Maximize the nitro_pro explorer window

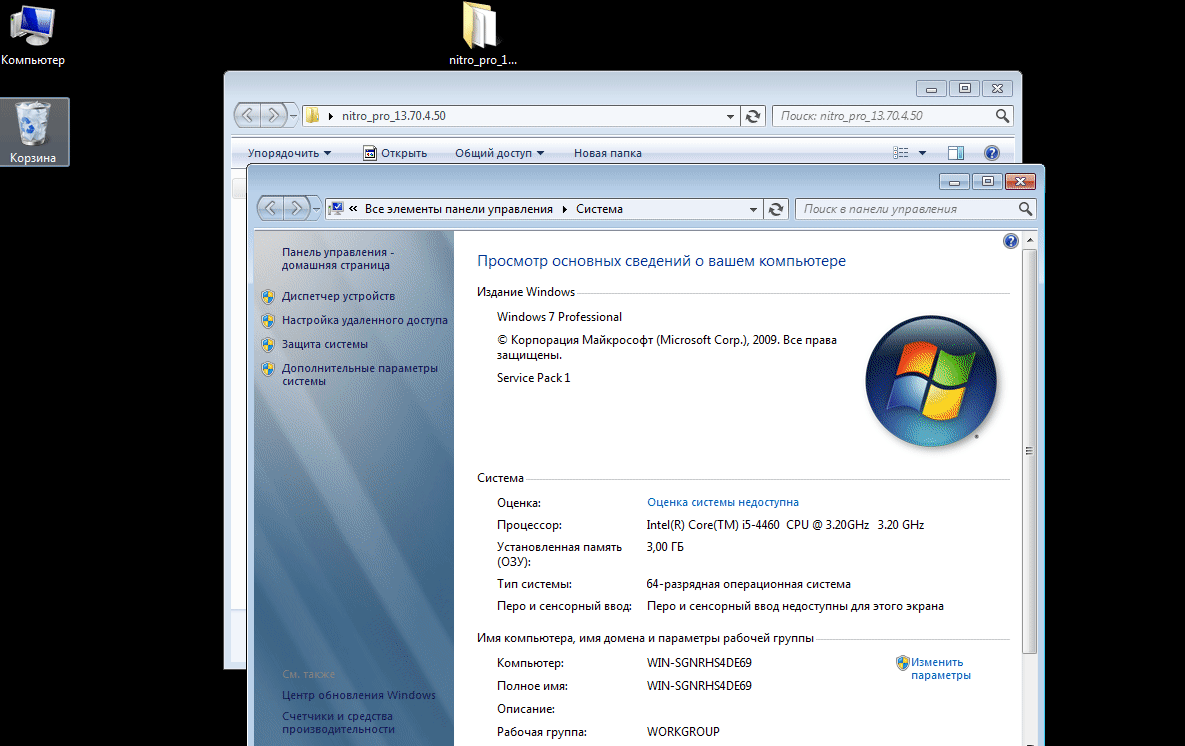click(x=964, y=88)
